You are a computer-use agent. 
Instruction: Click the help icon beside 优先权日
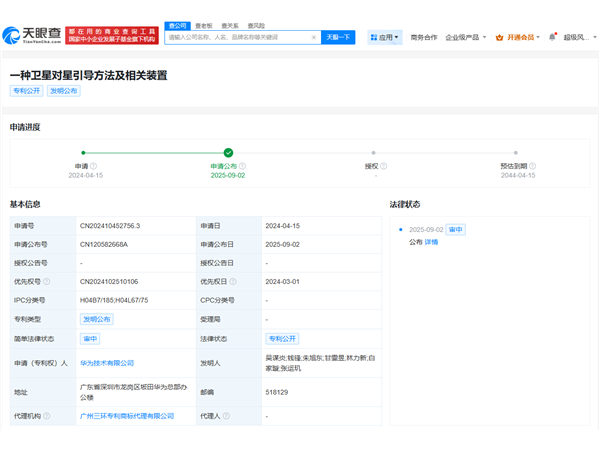(233, 282)
